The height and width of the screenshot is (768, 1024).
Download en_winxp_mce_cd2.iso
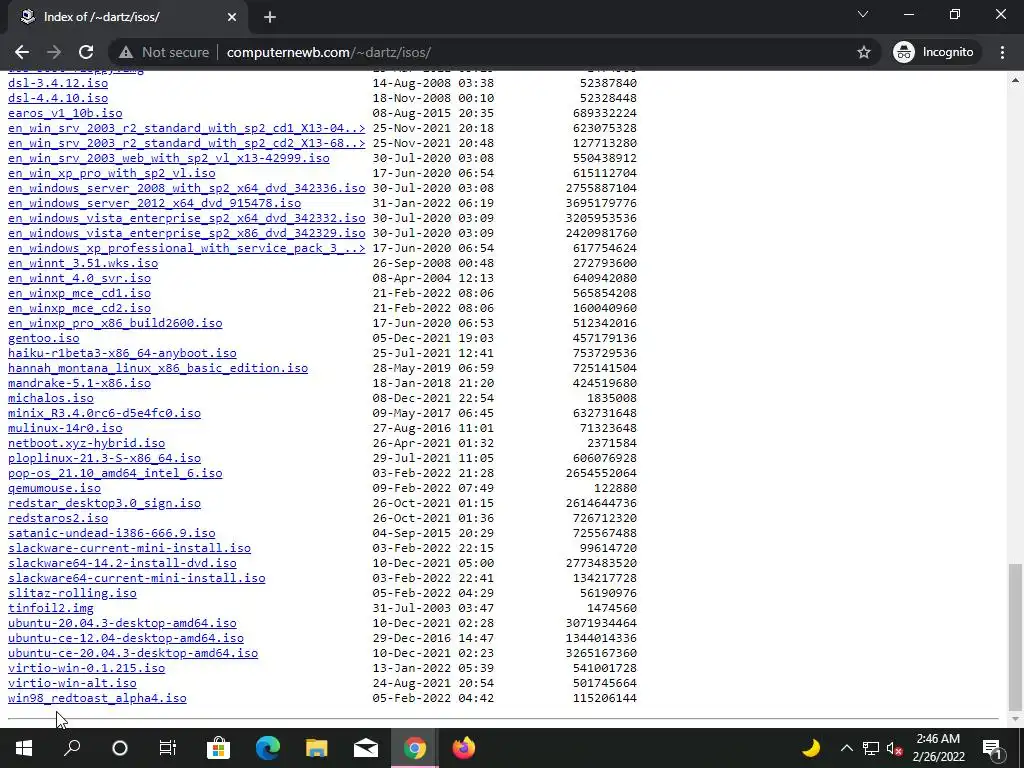coord(80,308)
